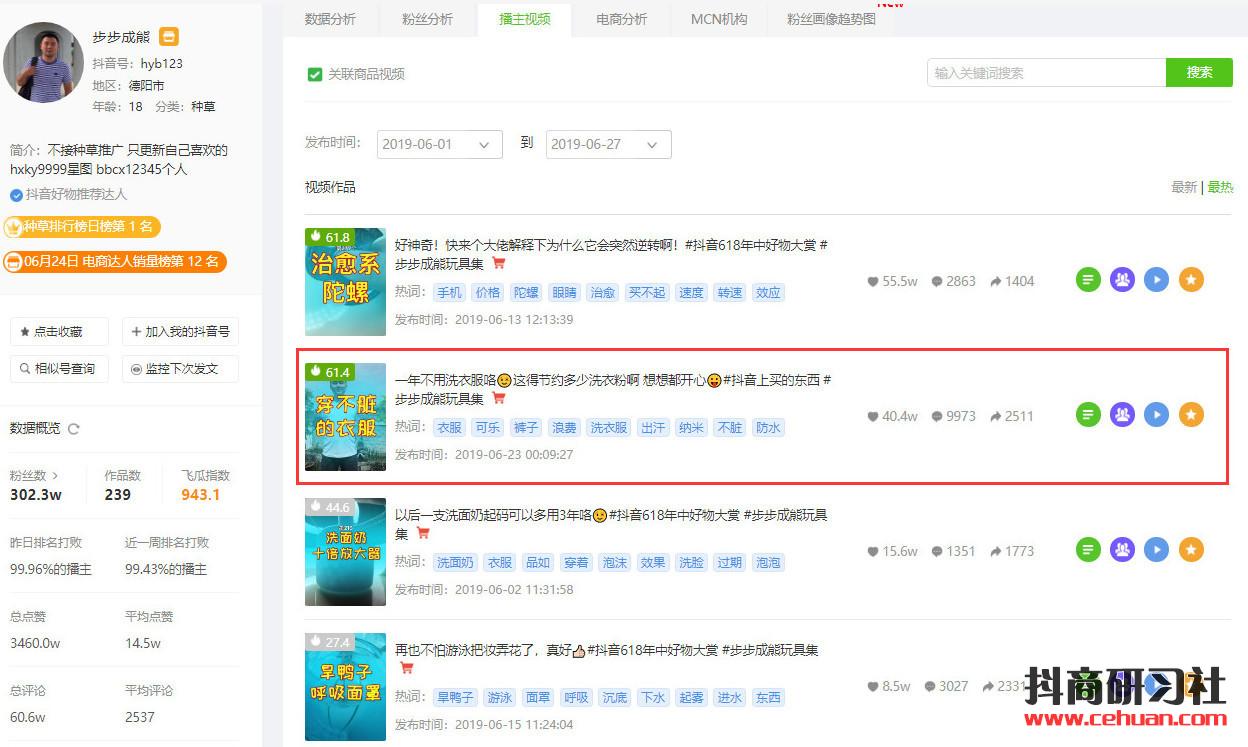Click hot word tag 泡沫
The height and width of the screenshot is (747, 1248).
614,562
